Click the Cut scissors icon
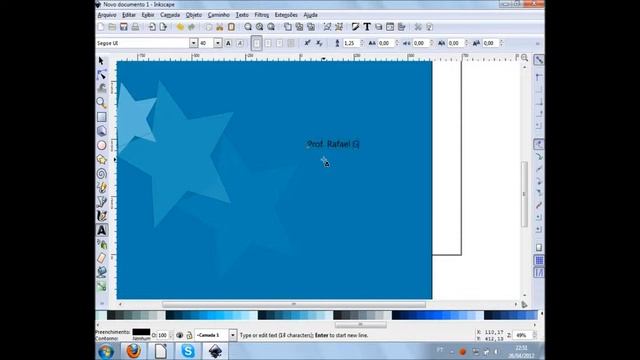This screenshot has width=640, height=360. (x=220, y=27)
